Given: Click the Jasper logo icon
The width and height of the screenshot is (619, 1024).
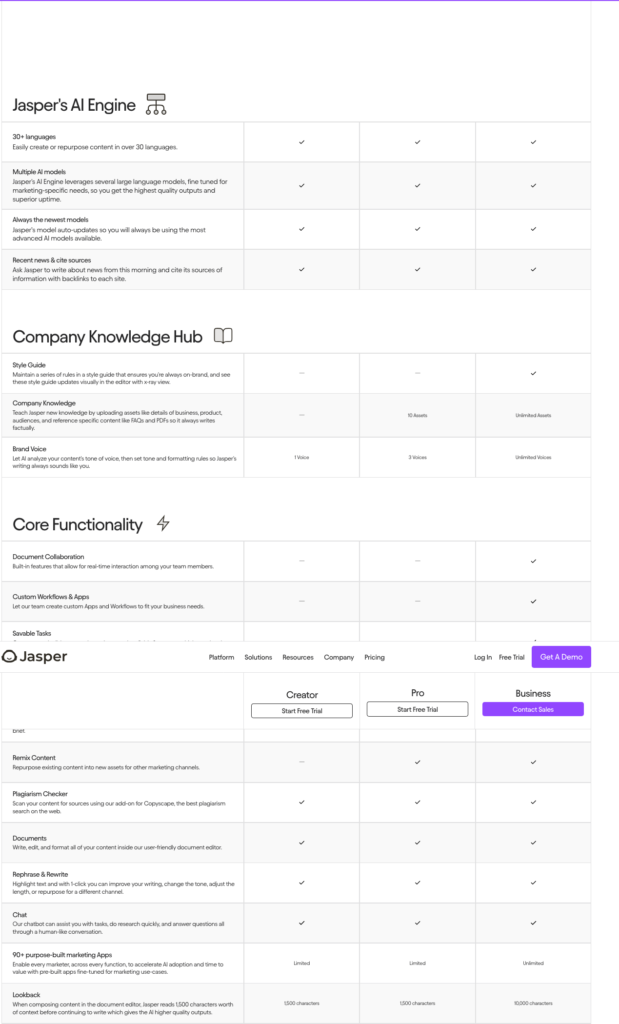Looking at the screenshot, I should [x=9, y=656].
